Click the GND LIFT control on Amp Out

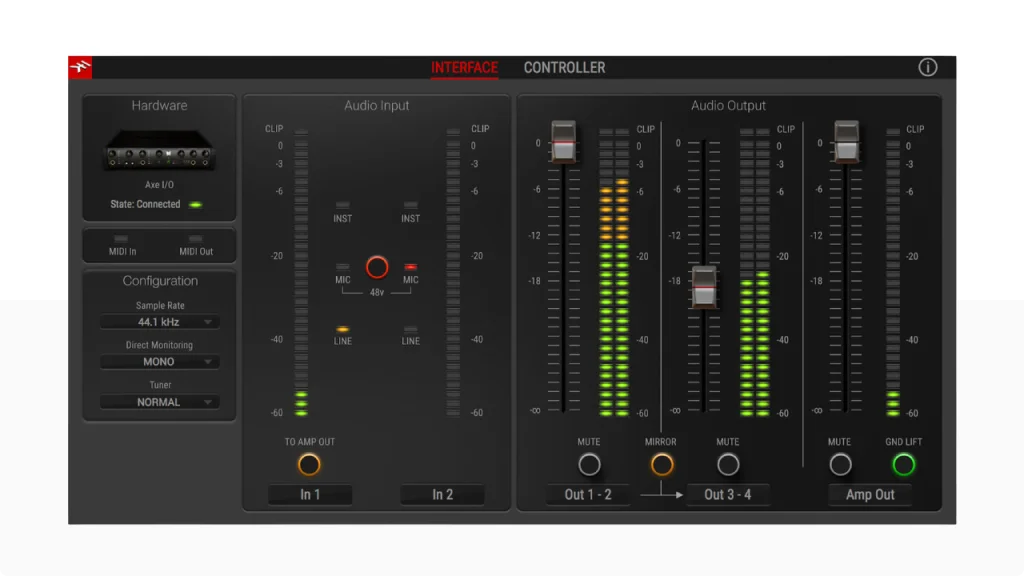903,463
